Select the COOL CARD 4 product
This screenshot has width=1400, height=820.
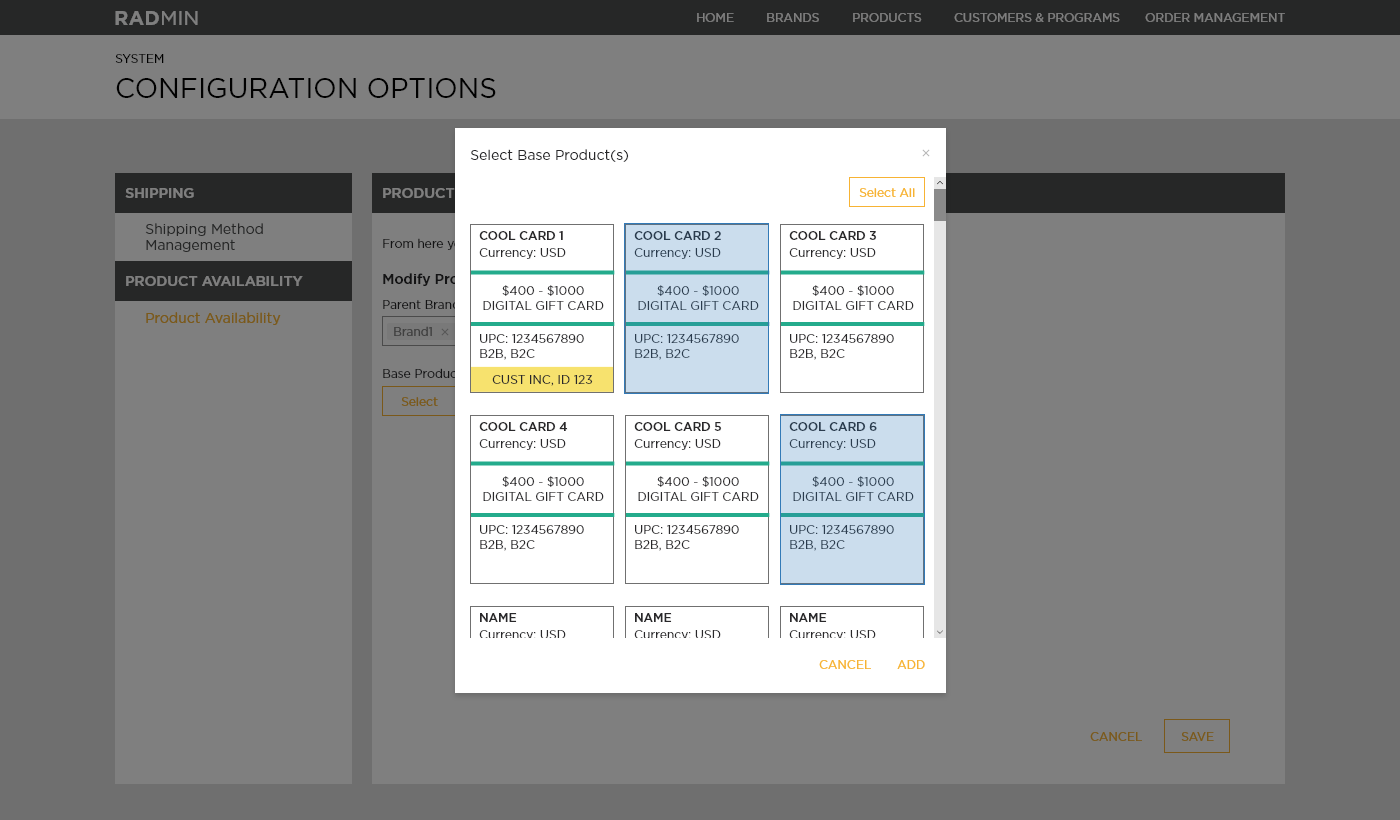(x=541, y=498)
